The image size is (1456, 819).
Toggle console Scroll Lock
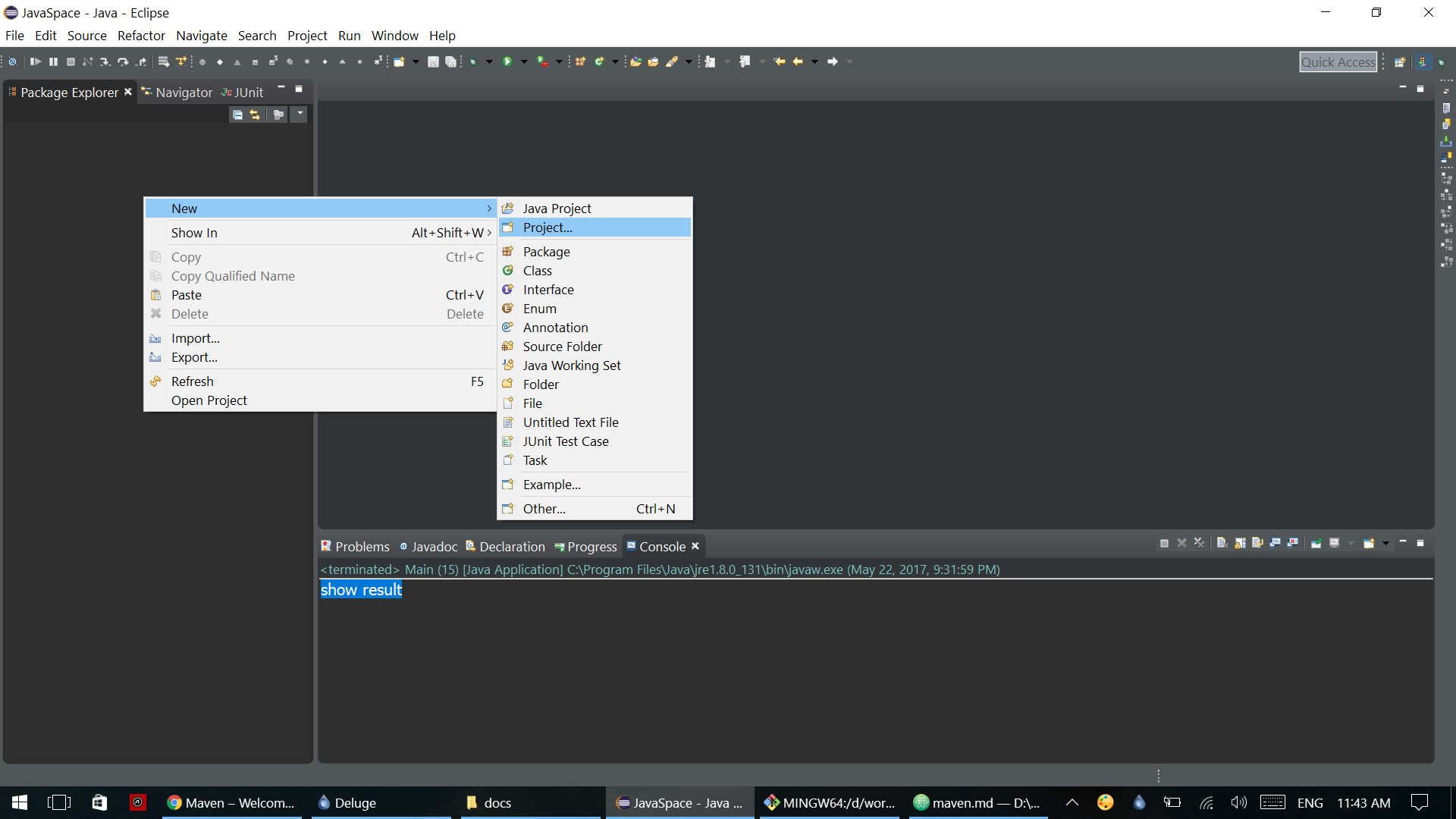(x=1241, y=543)
